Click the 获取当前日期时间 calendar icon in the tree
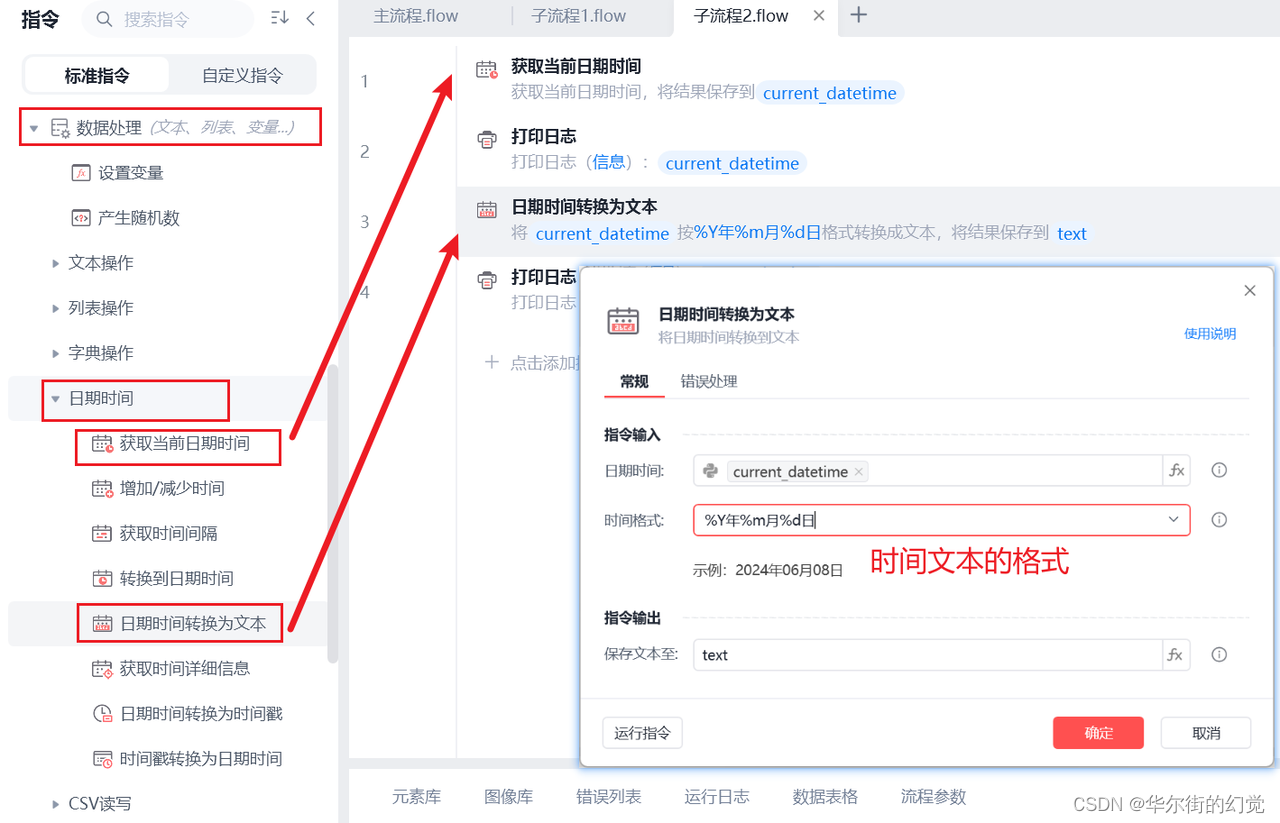 [x=102, y=444]
